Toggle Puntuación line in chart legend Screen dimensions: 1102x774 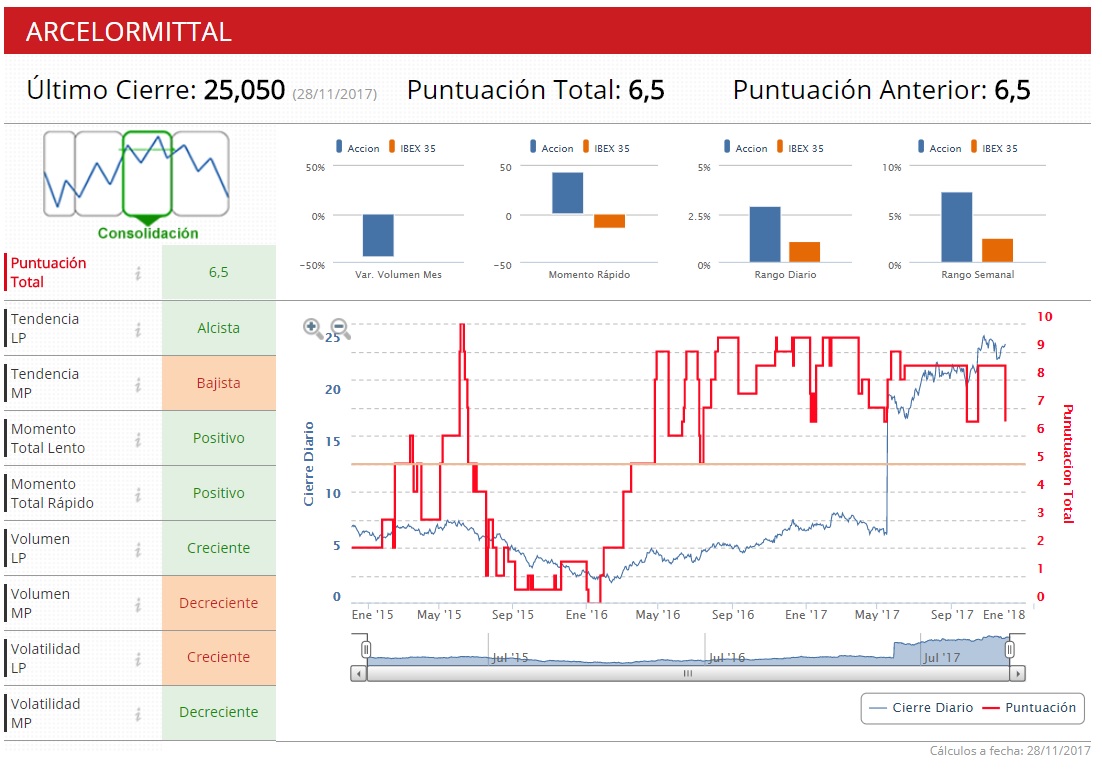1029,707
